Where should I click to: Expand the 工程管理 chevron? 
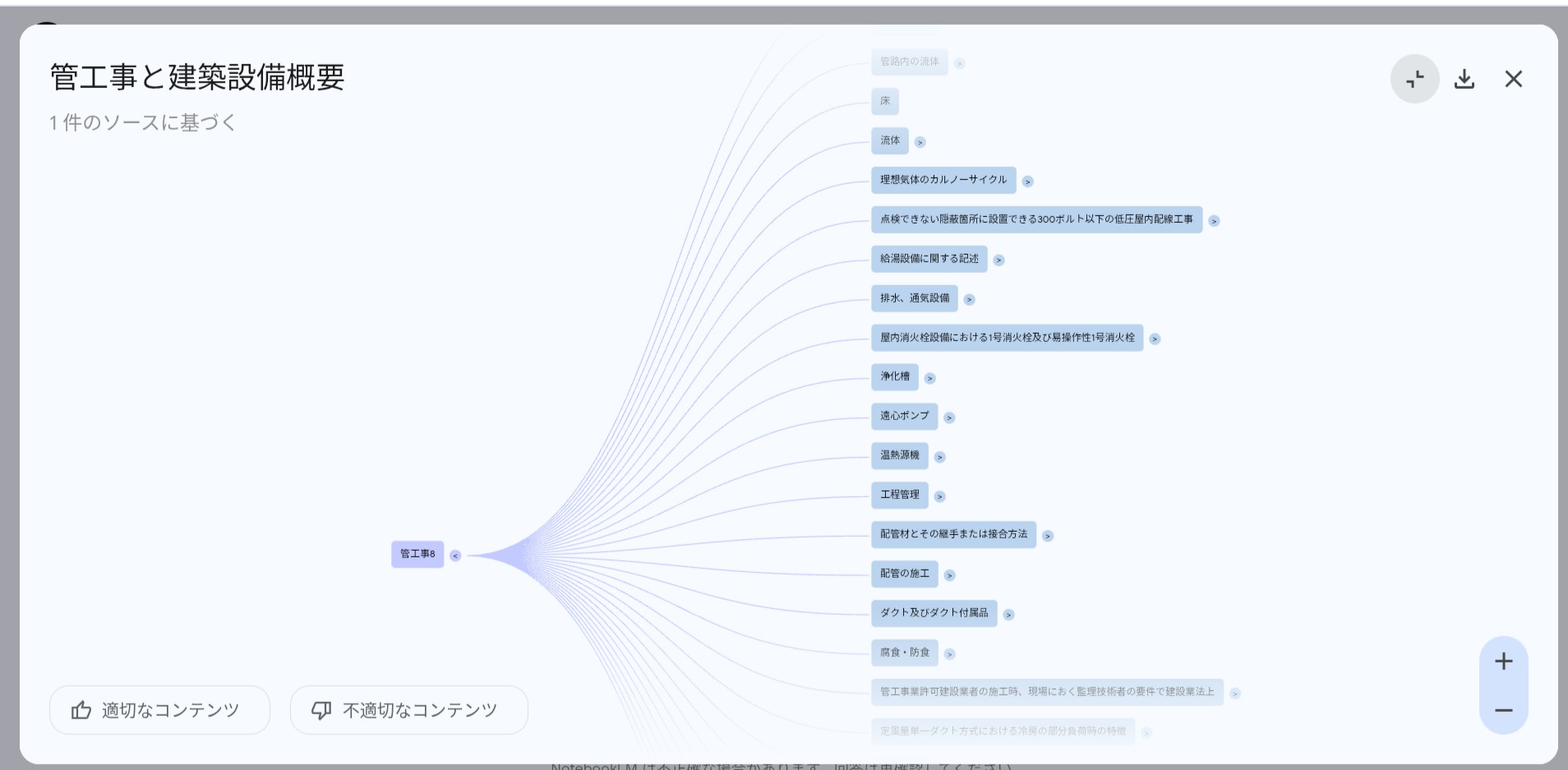[x=939, y=497]
